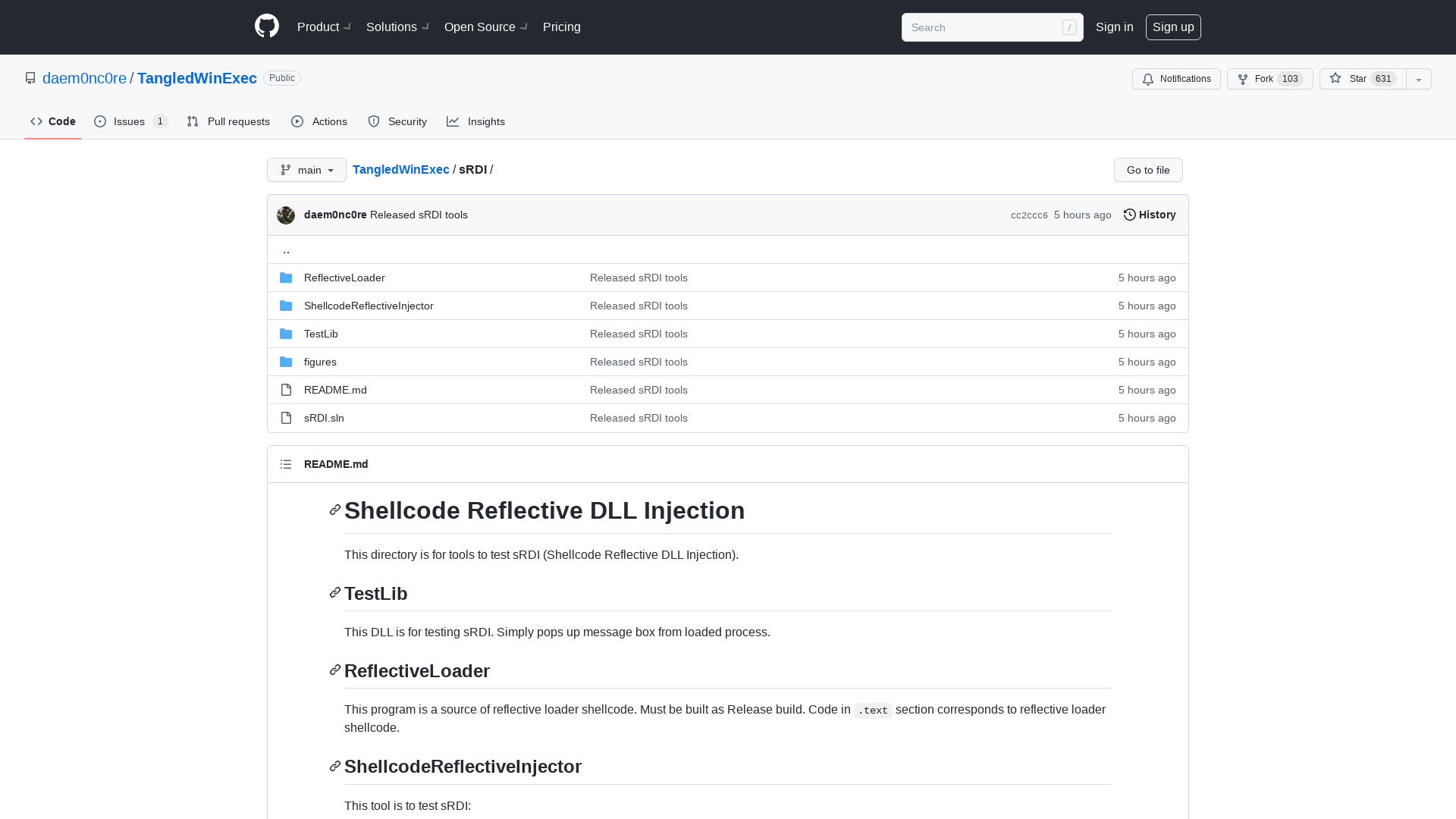Expand the Solutions menu
The height and width of the screenshot is (819, 1456).
(x=397, y=27)
